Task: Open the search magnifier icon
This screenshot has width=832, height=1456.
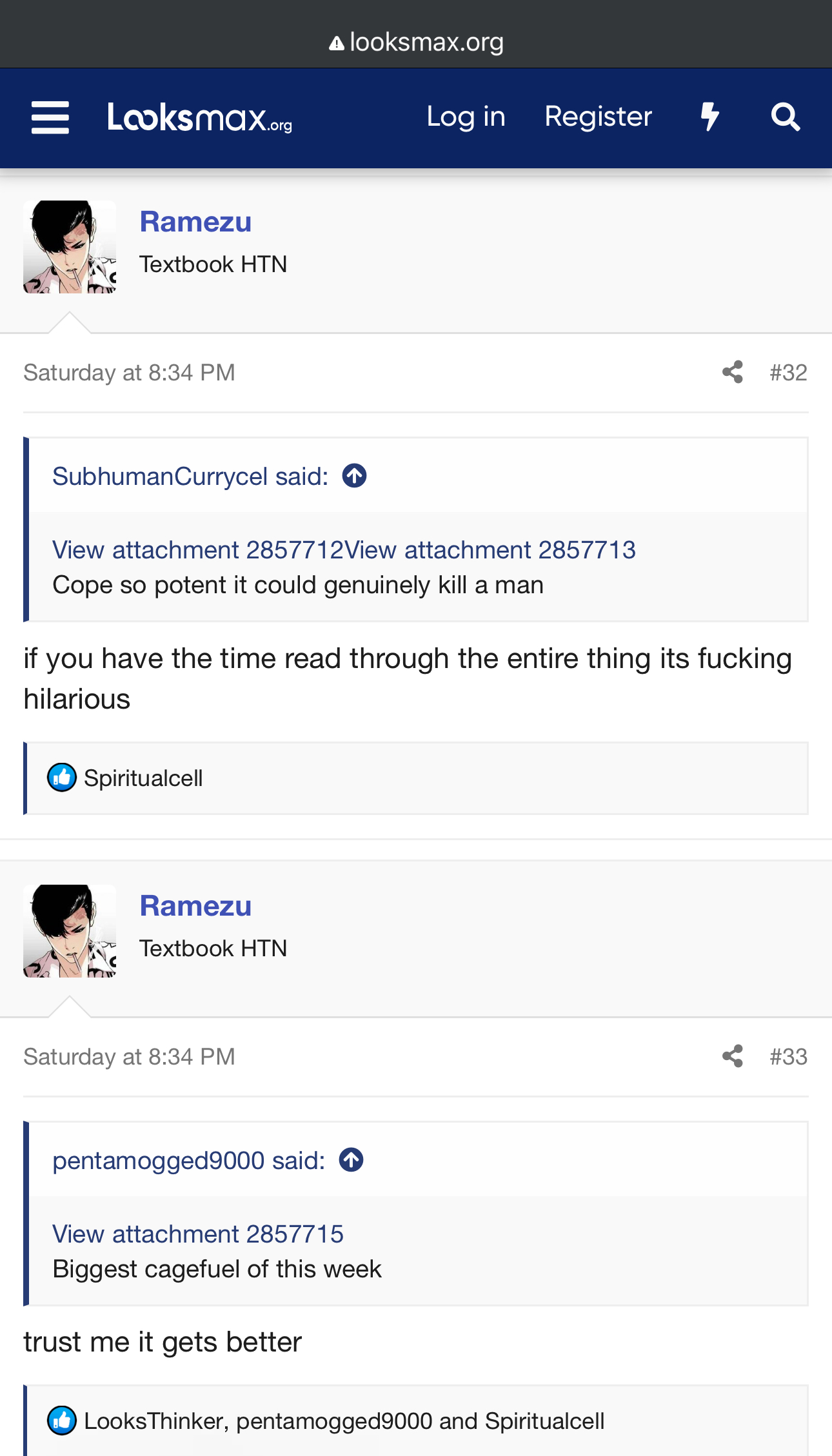Action: point(785,117)
